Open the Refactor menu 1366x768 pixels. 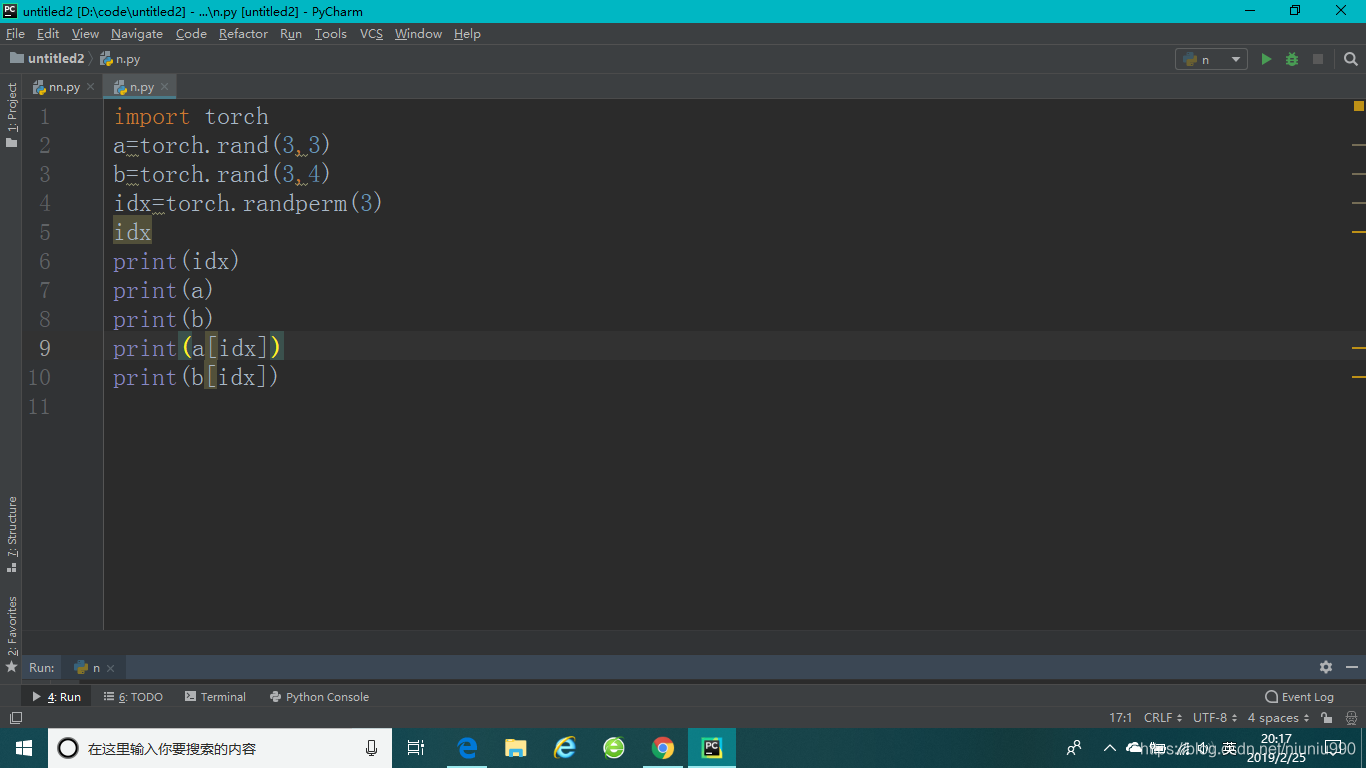[243, 33]
